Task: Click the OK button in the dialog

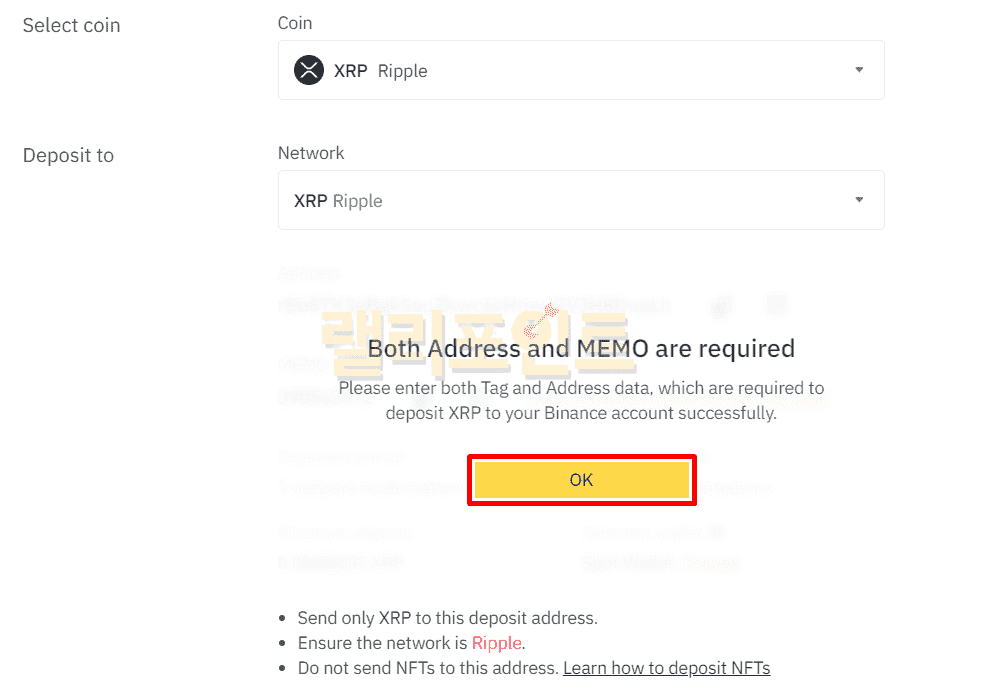Action: pos(581,480)
